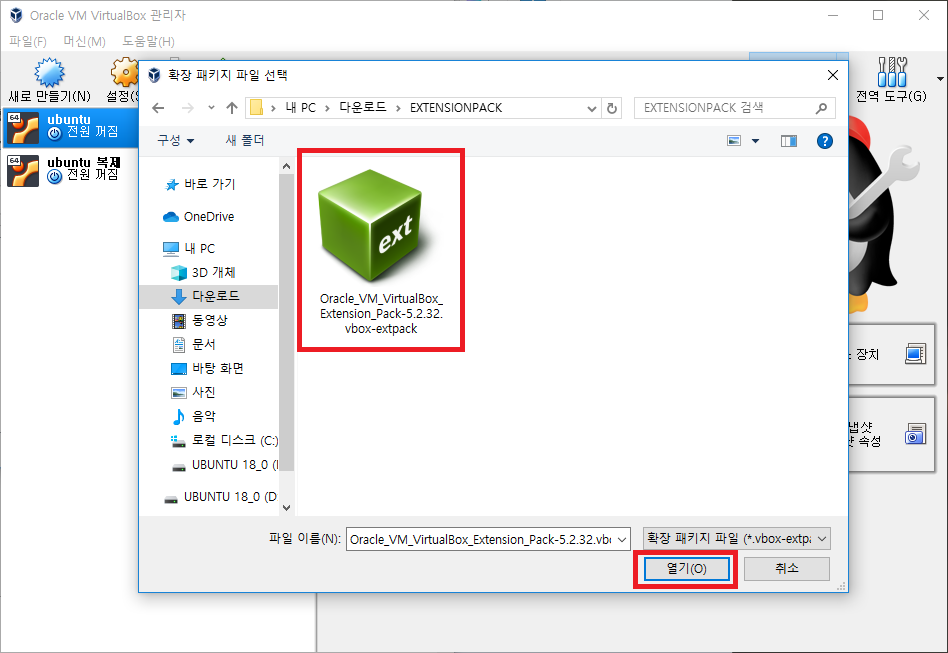Image resolution: width=948 pixels, height=653 pixels.
Task: Open the 도움말(H) menu
Action: pos(149,41)
